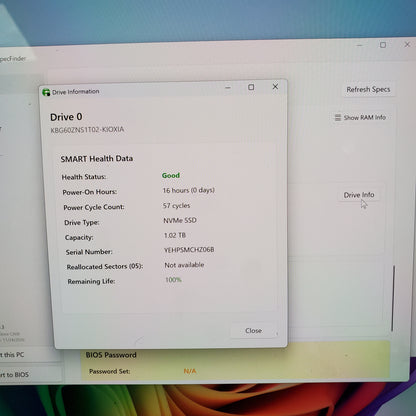
Task: Click the Reallocated Sectors (05) label
Action: click(x=105, y=267)
